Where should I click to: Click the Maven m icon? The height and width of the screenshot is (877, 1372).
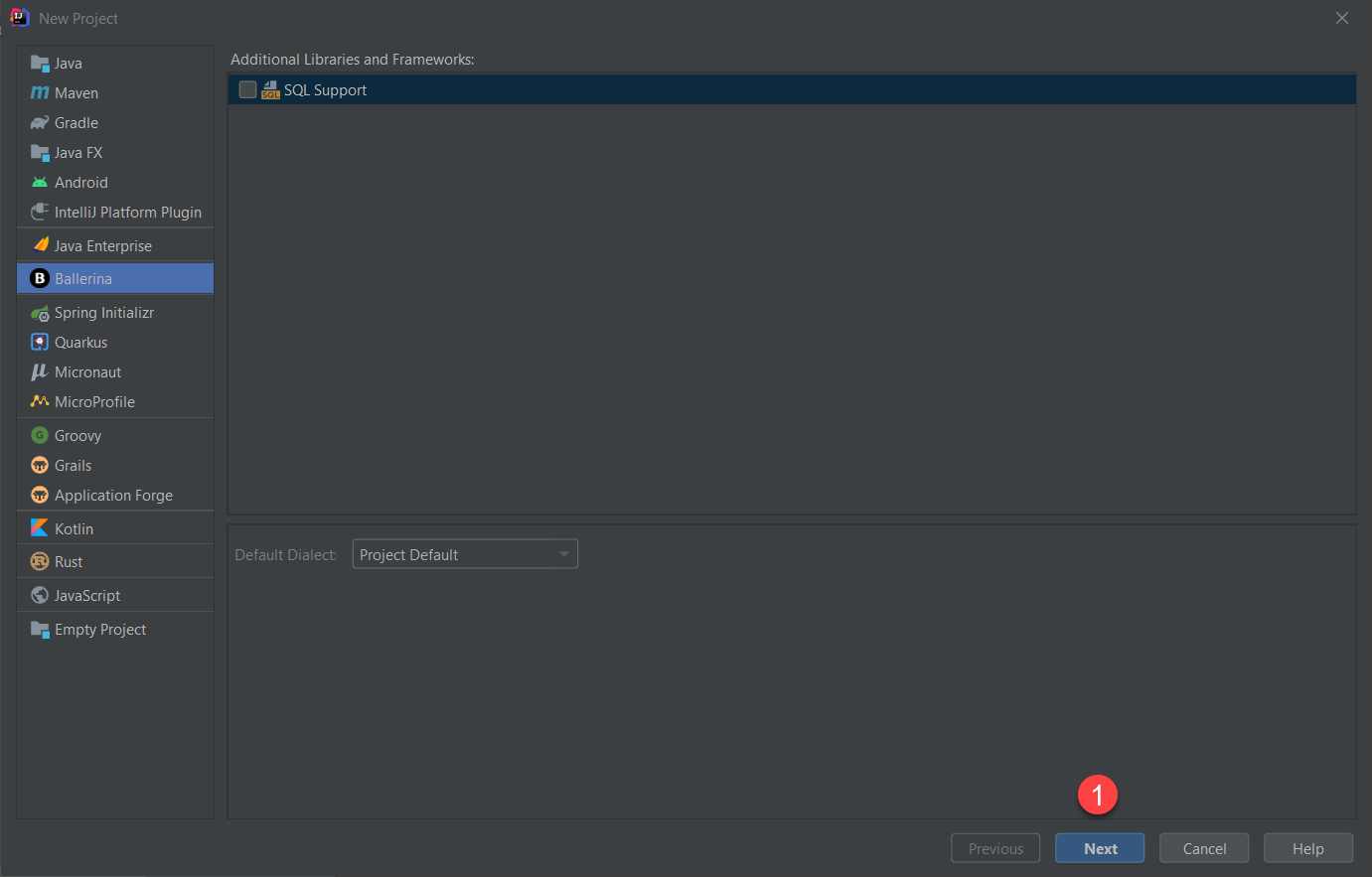pyautogui.click(x=40, y=93)
